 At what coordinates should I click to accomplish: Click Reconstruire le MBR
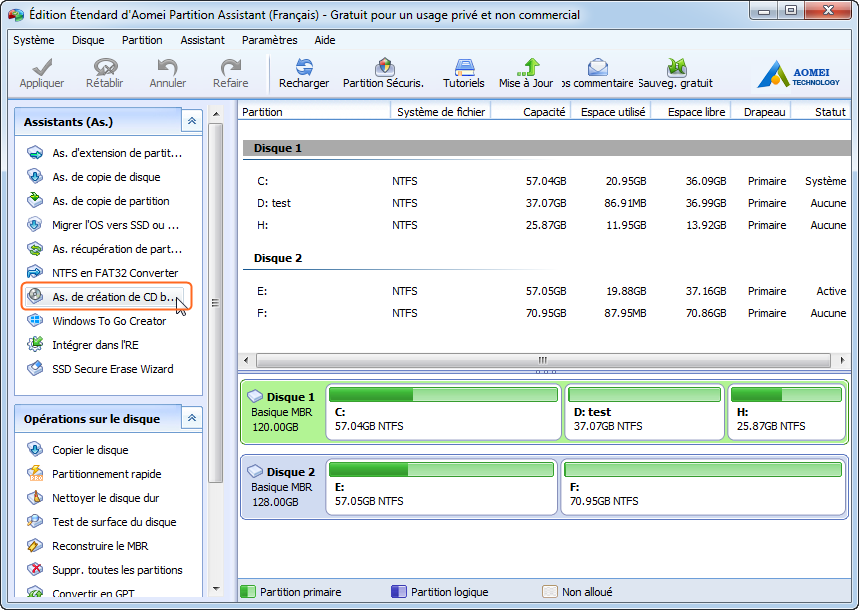pyautogui.click(x=87, y=546)
